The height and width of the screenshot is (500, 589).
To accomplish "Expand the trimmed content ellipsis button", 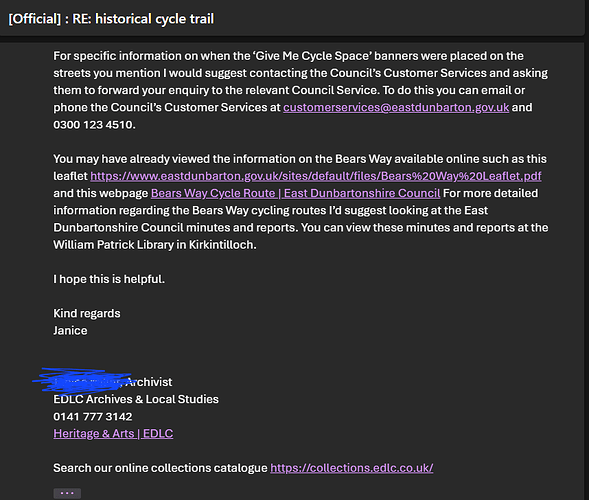I will tap(67, 493).
